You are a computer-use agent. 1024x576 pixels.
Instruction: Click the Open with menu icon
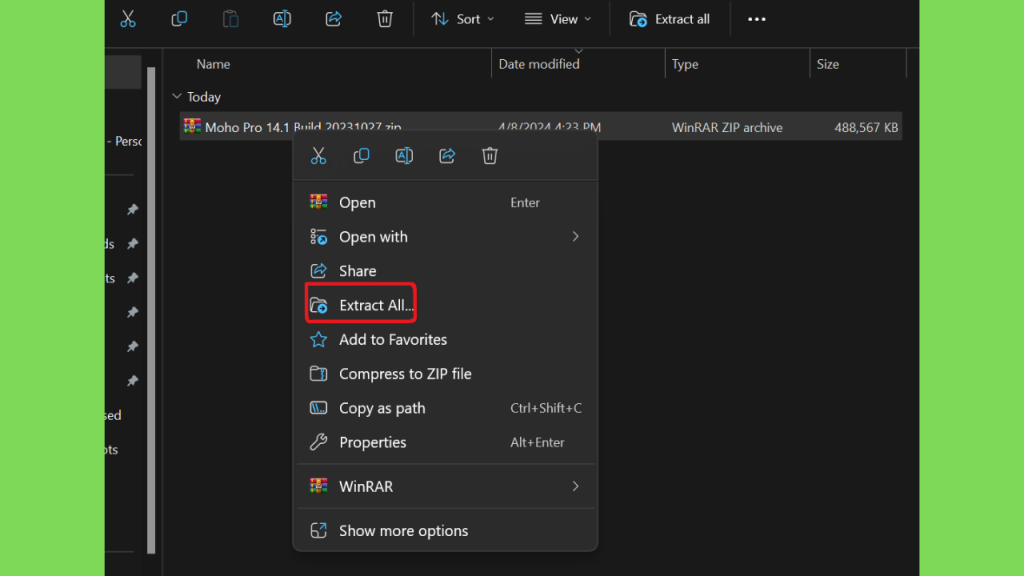tap(318, 236)
